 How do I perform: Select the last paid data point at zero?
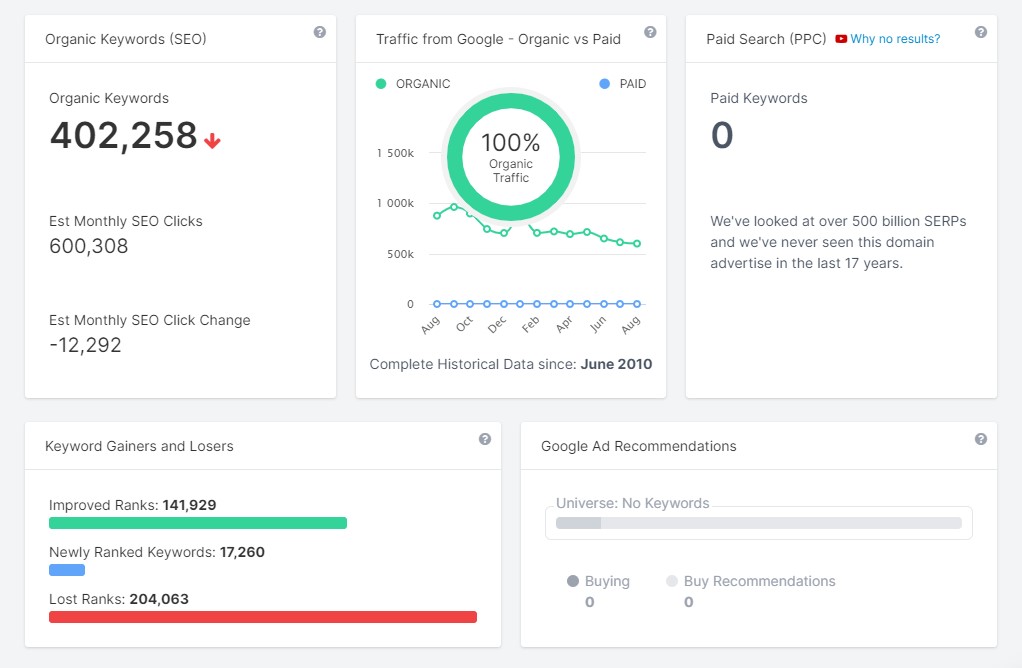pyautogui.click(x=637, y=304)
